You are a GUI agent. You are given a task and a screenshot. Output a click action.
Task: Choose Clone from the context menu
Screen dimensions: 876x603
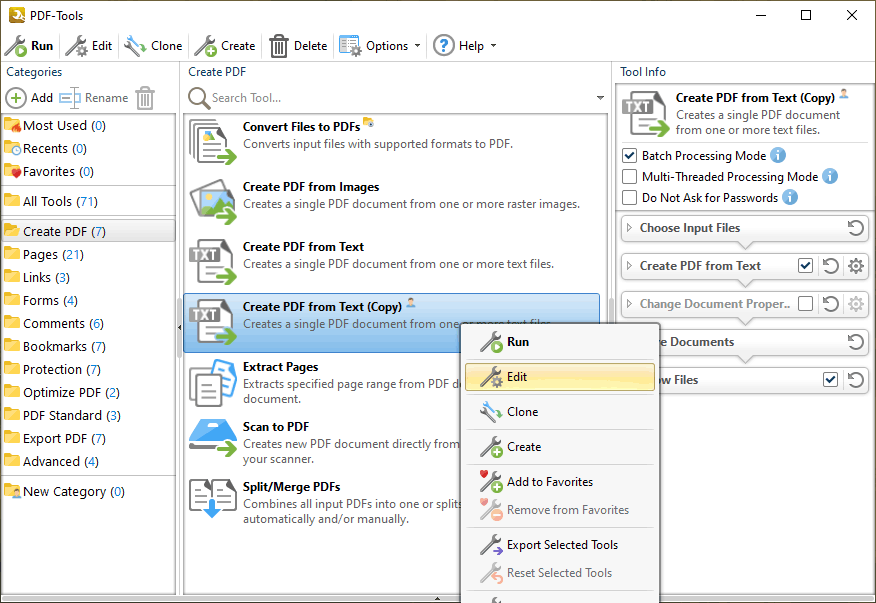click(x=560, y=412)
